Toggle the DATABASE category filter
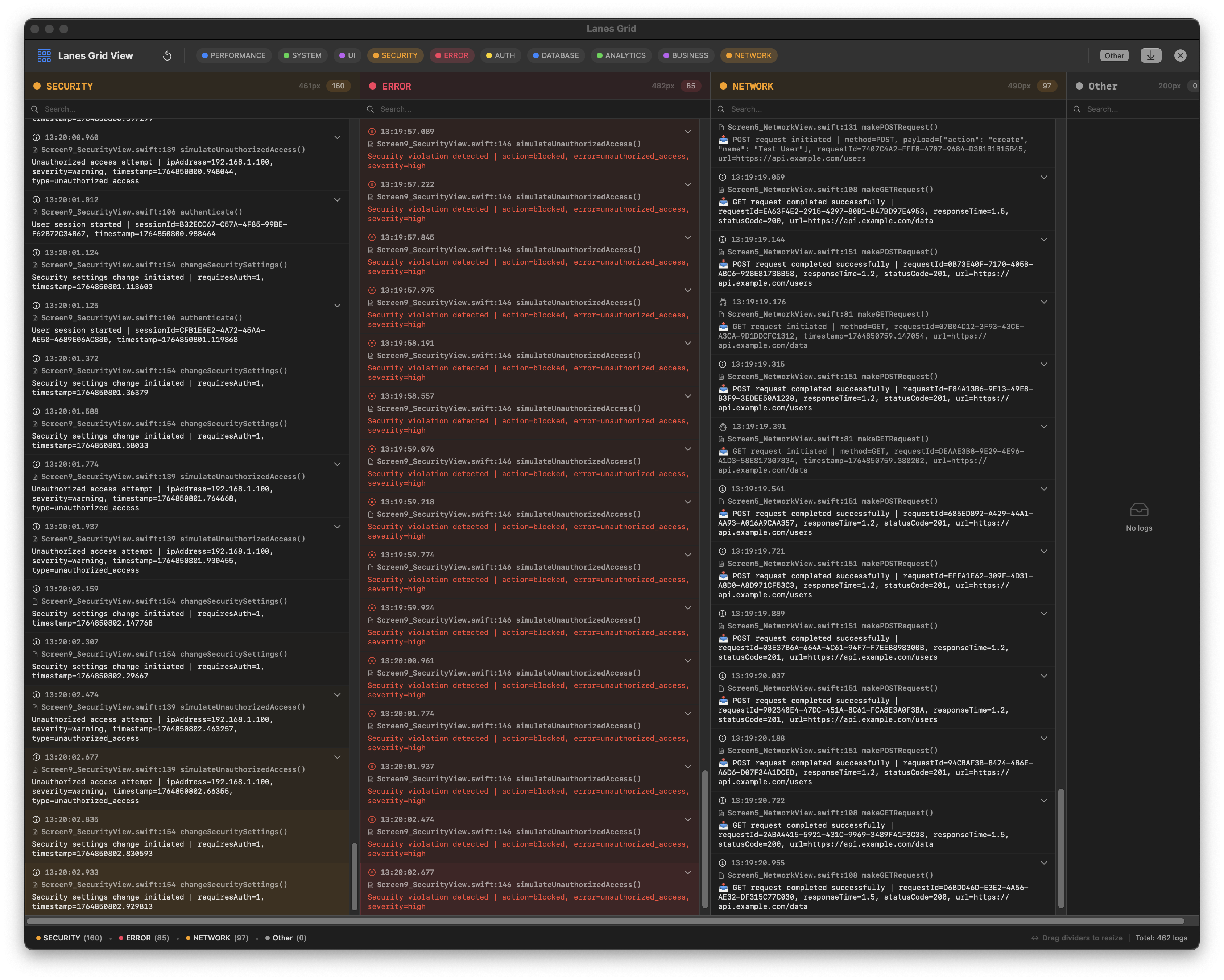 [x=555, y=55]
